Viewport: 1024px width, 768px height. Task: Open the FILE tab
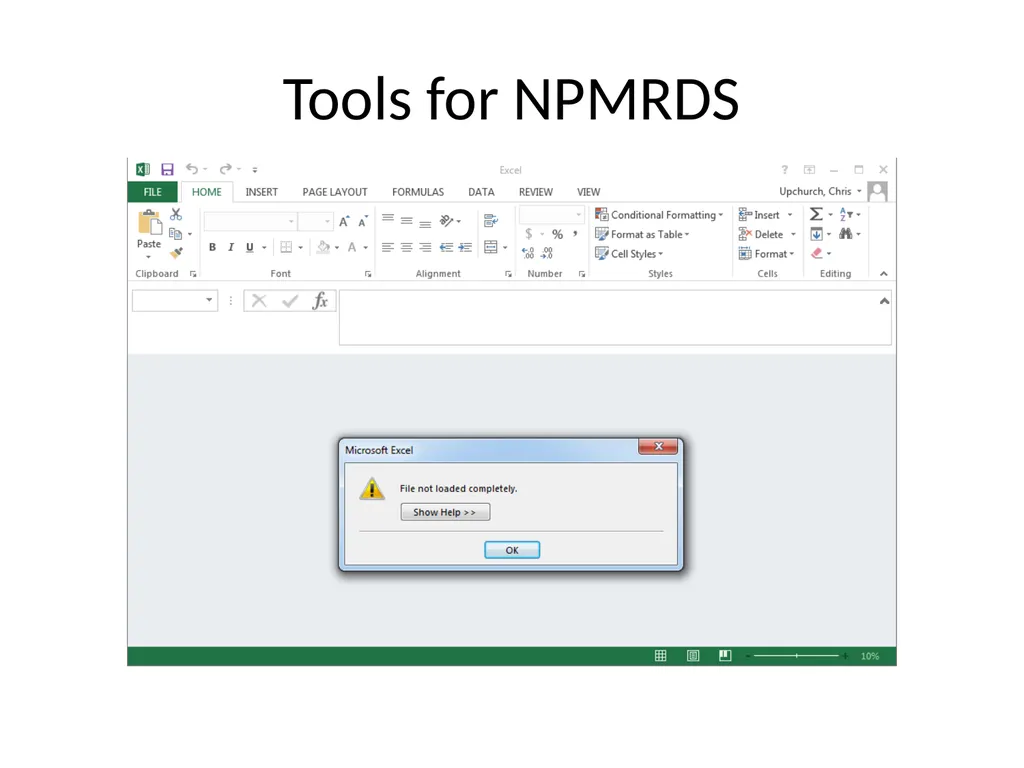click(152, 192)
